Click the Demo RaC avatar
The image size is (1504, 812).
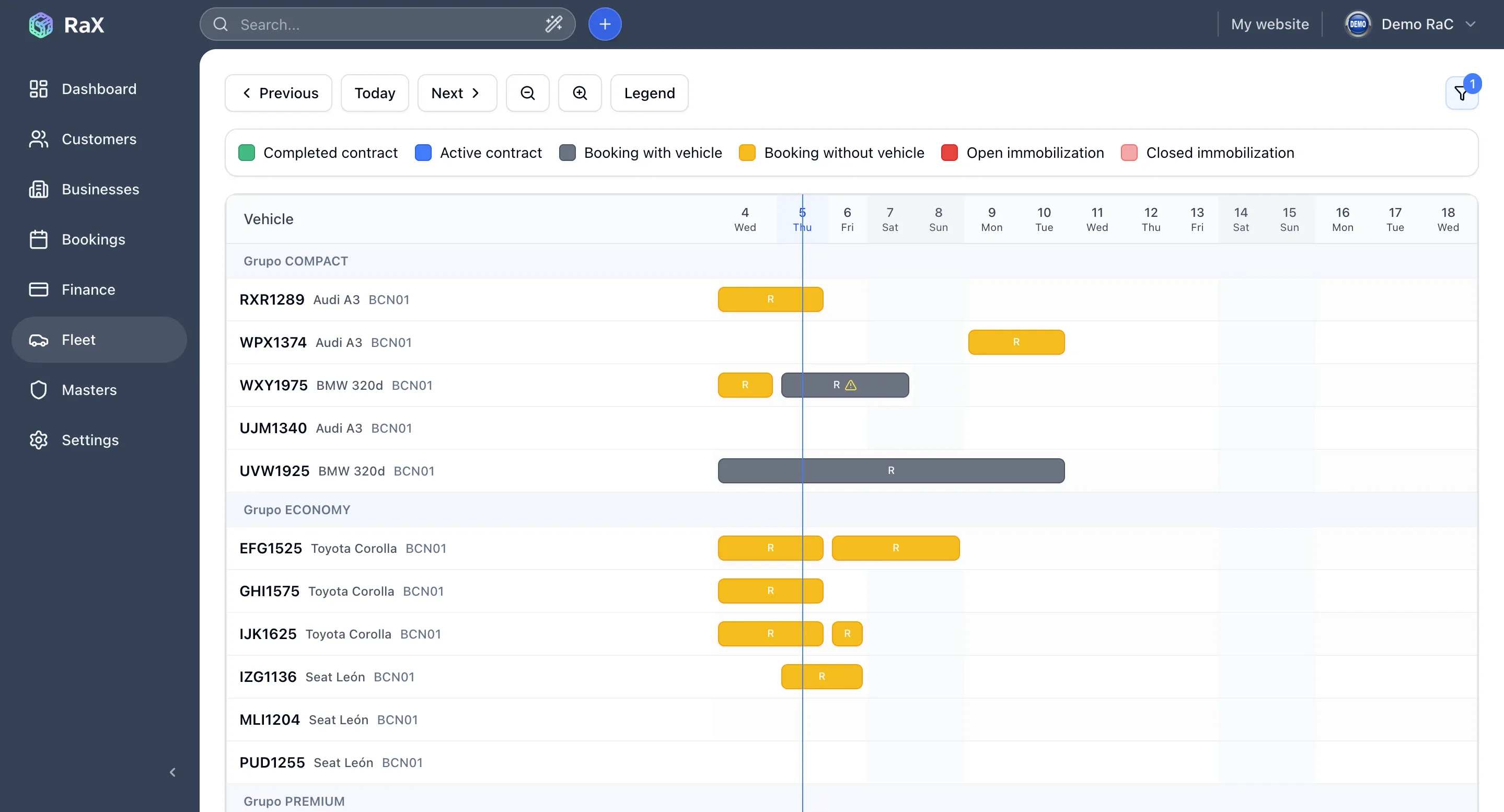(1358, 25)
